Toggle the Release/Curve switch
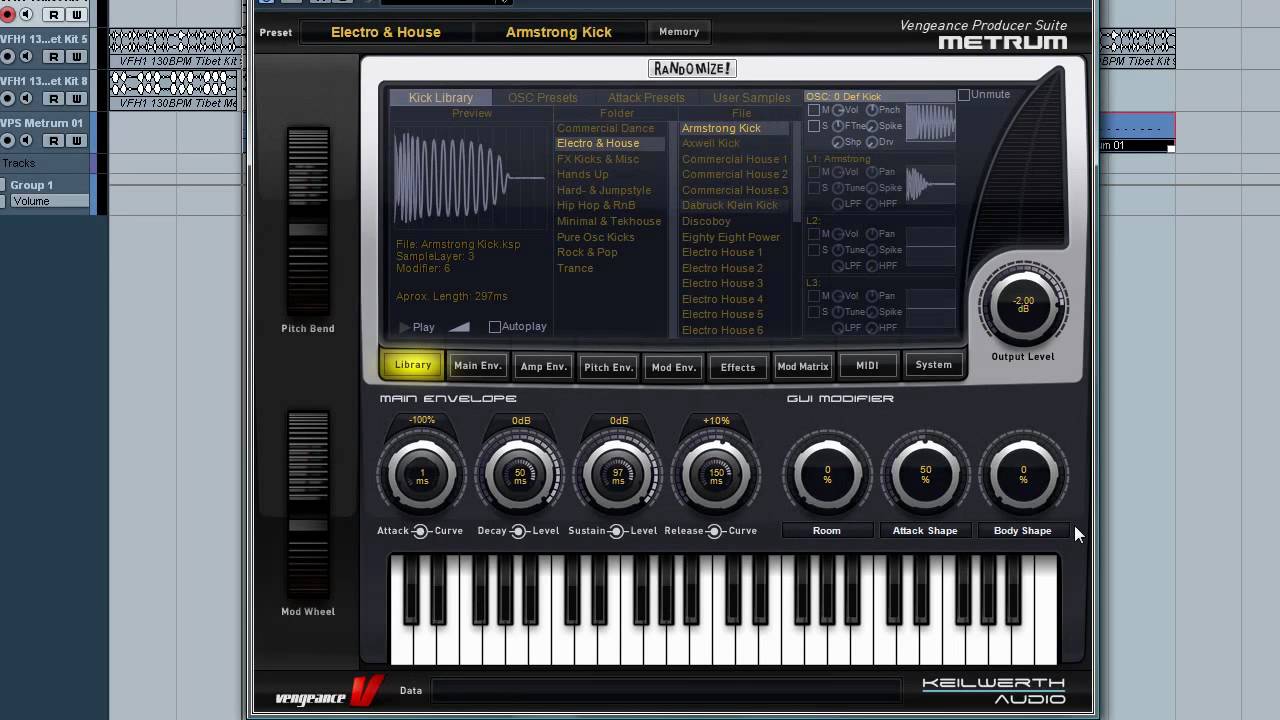This screenshot has height=720, width=1280. 714,531
